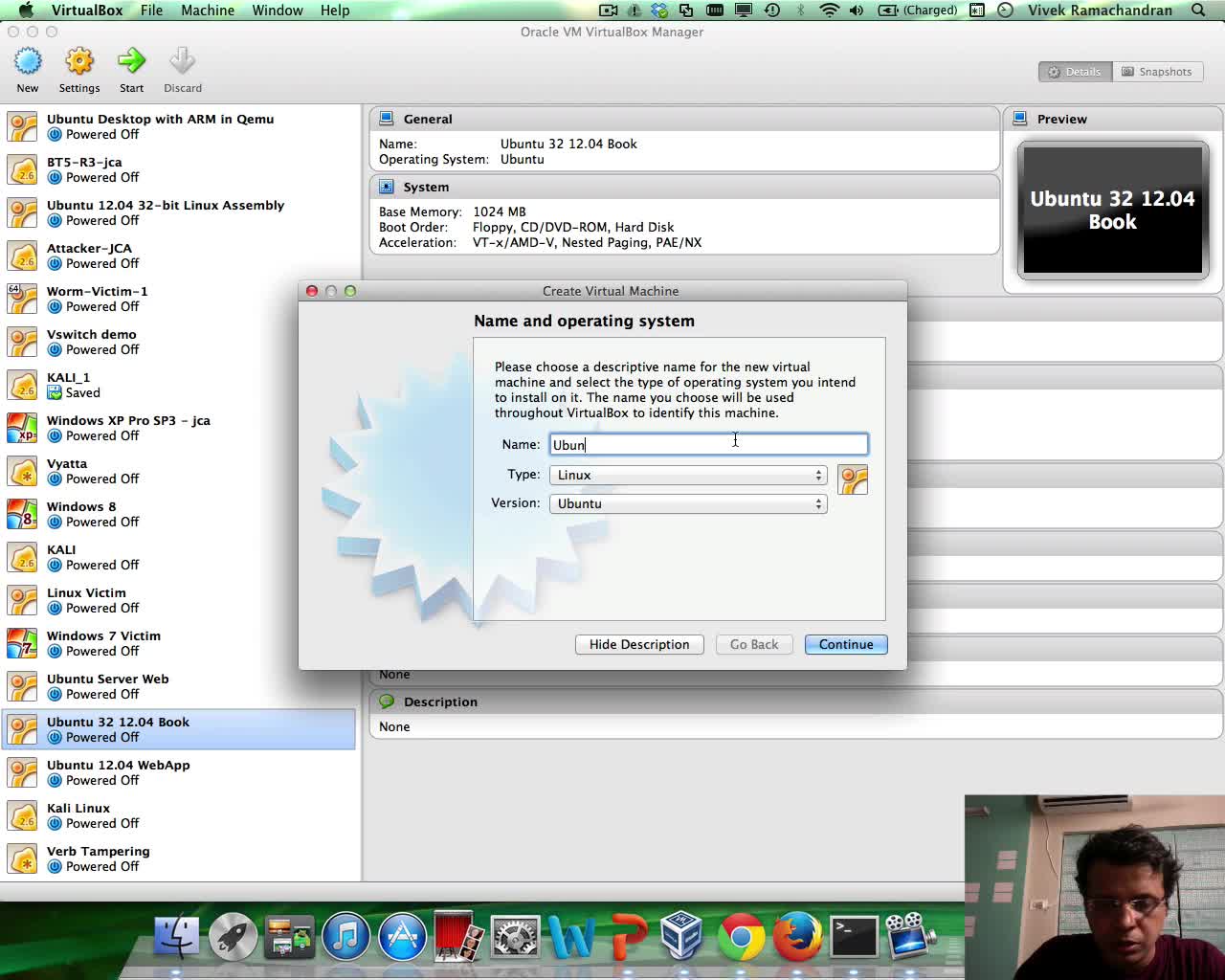Select the Linux Victim virtual machine

coord(180,600)
